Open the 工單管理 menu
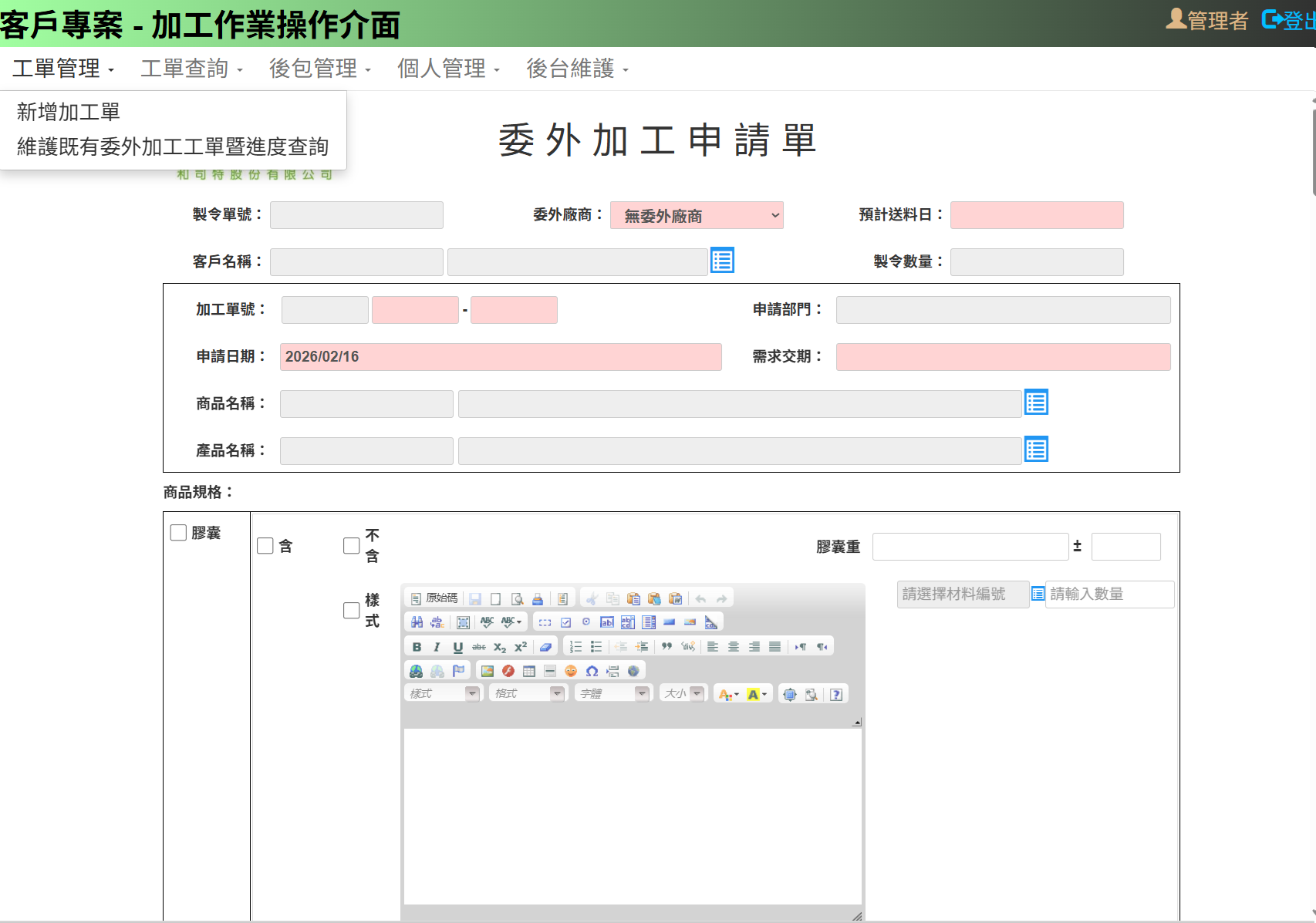This screenshot has width=1316, height=923. click(63, 69)
